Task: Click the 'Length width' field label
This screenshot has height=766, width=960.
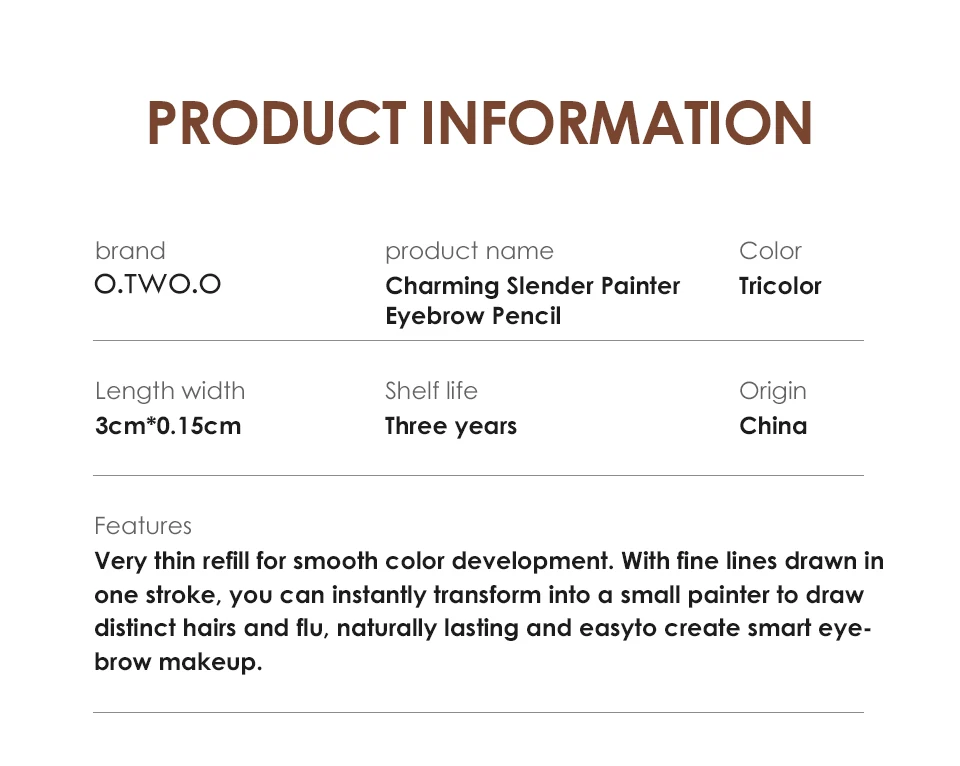Action: [170, 391]
